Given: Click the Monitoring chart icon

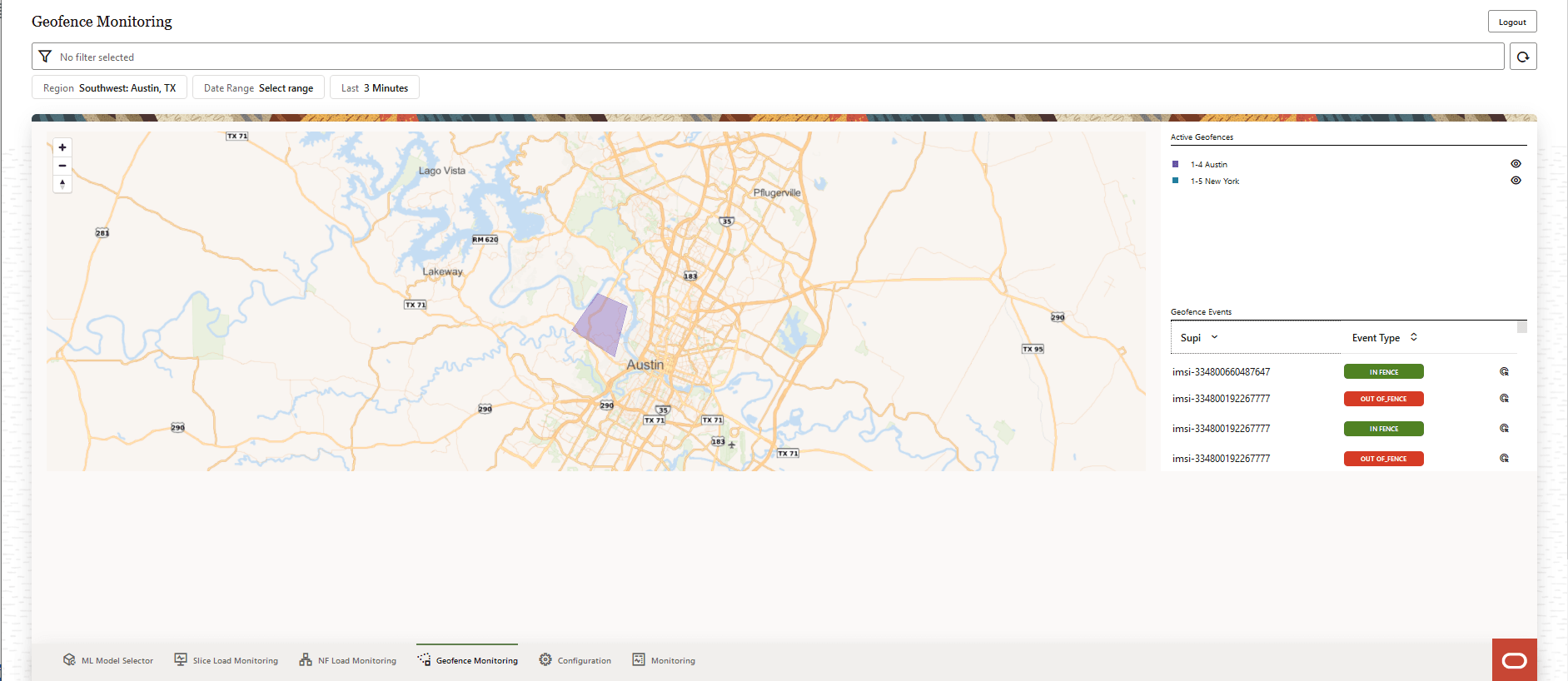Looking at the screenshot, I should 639,659.
